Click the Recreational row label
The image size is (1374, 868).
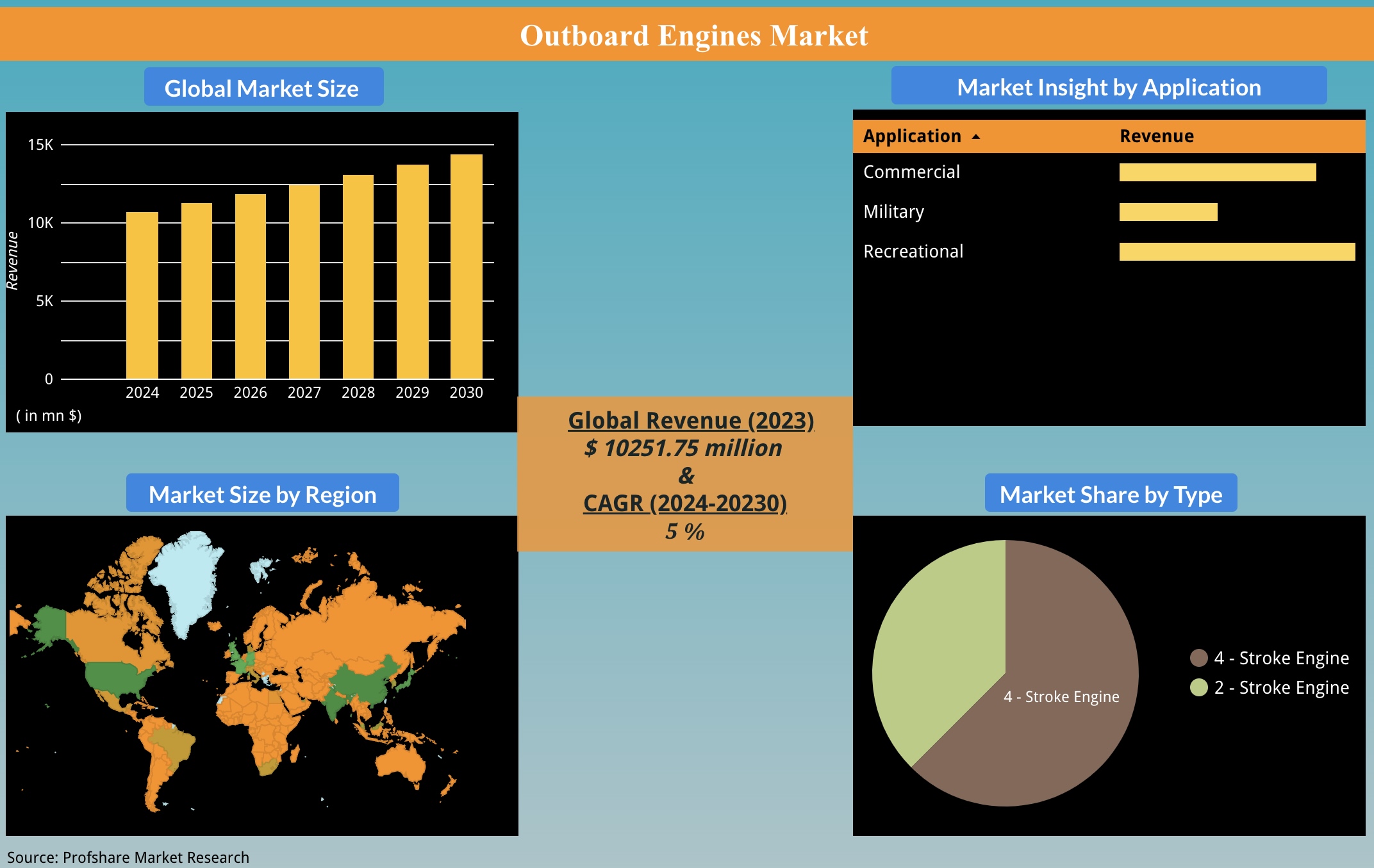(913, 251)
